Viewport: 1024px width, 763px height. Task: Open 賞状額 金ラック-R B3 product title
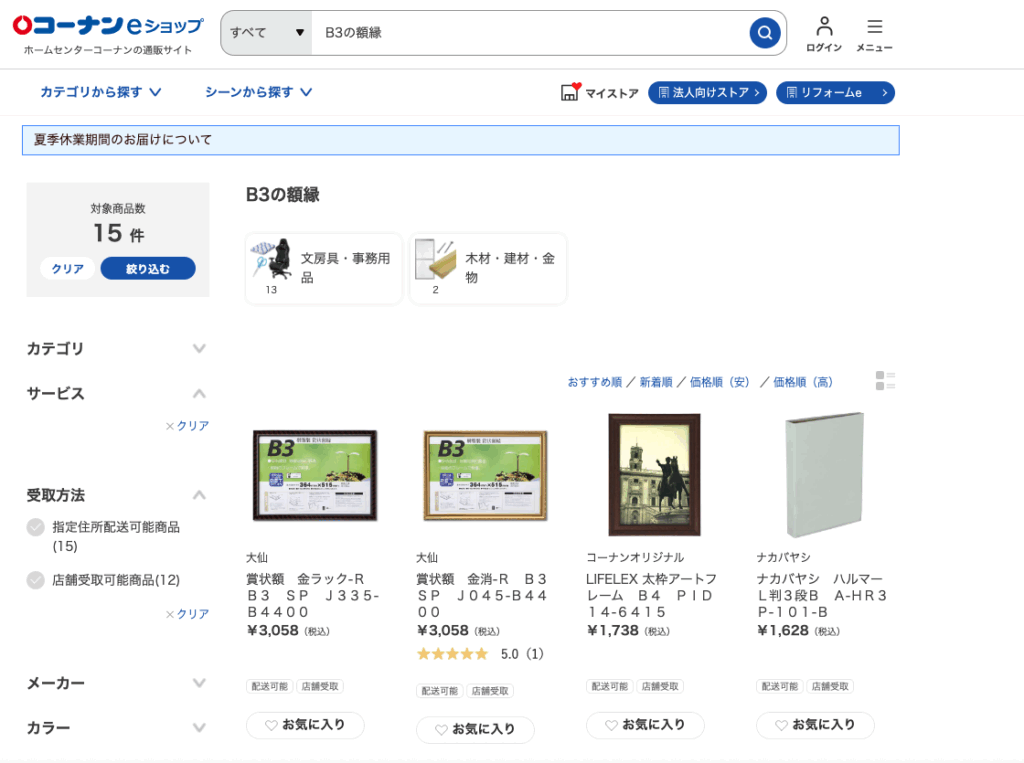(x=313, y=596)
